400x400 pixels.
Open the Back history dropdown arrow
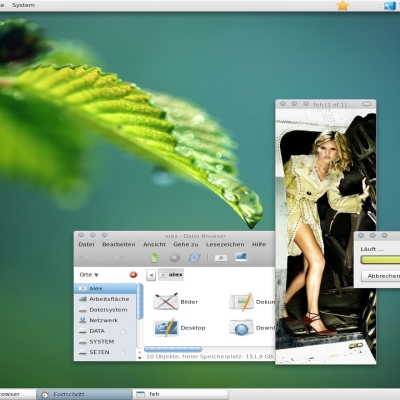(102, 258)
